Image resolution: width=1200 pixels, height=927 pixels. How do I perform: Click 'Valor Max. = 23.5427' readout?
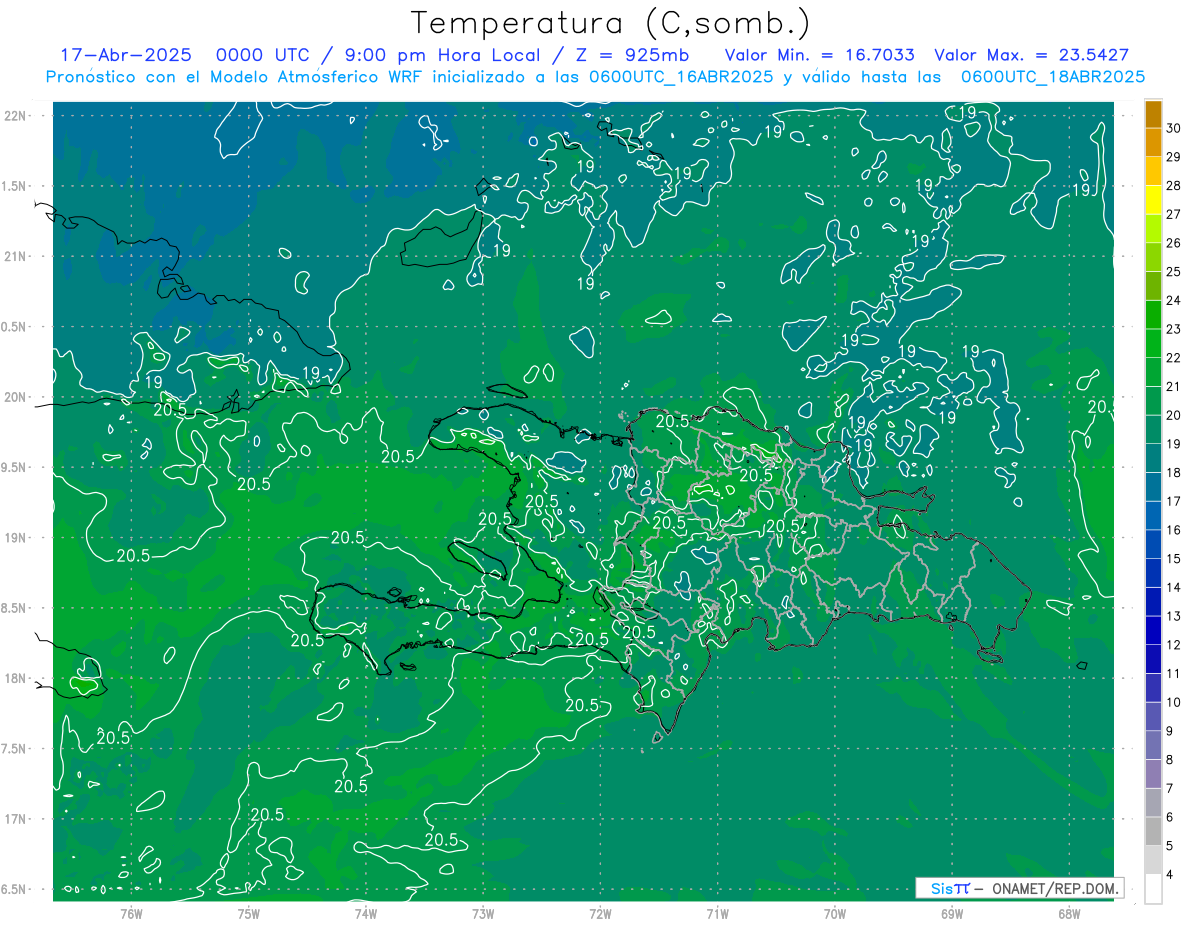pos(1031,55)
